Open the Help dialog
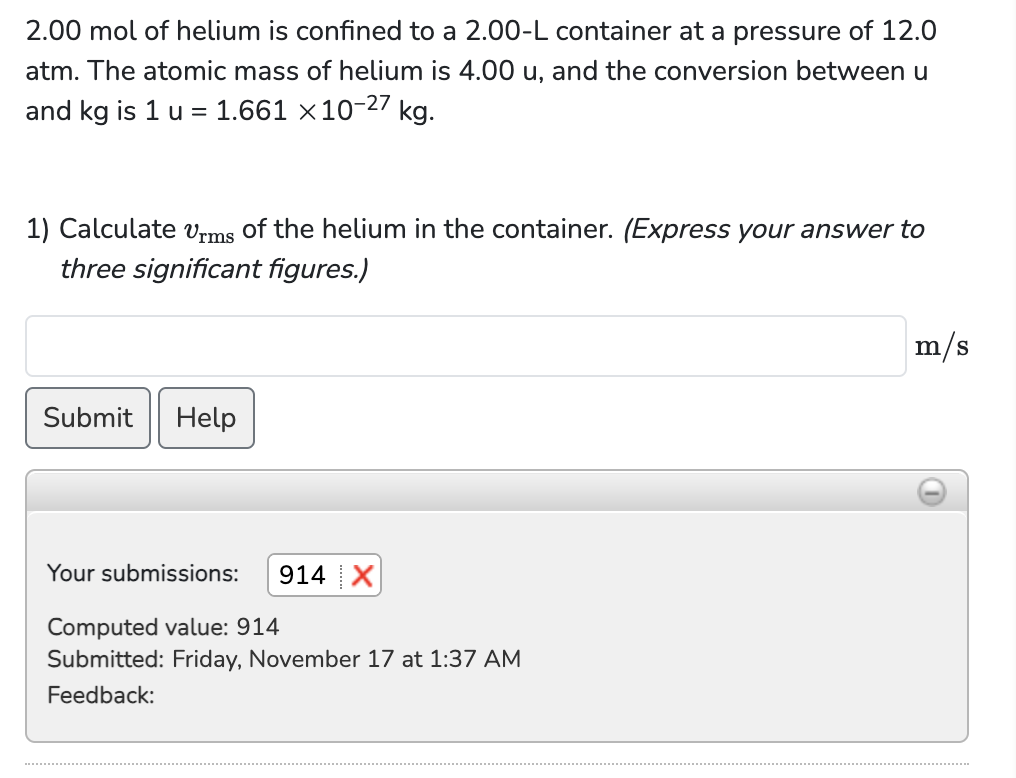Screen dimensions: 1016x778 click(x=206, y=418)
